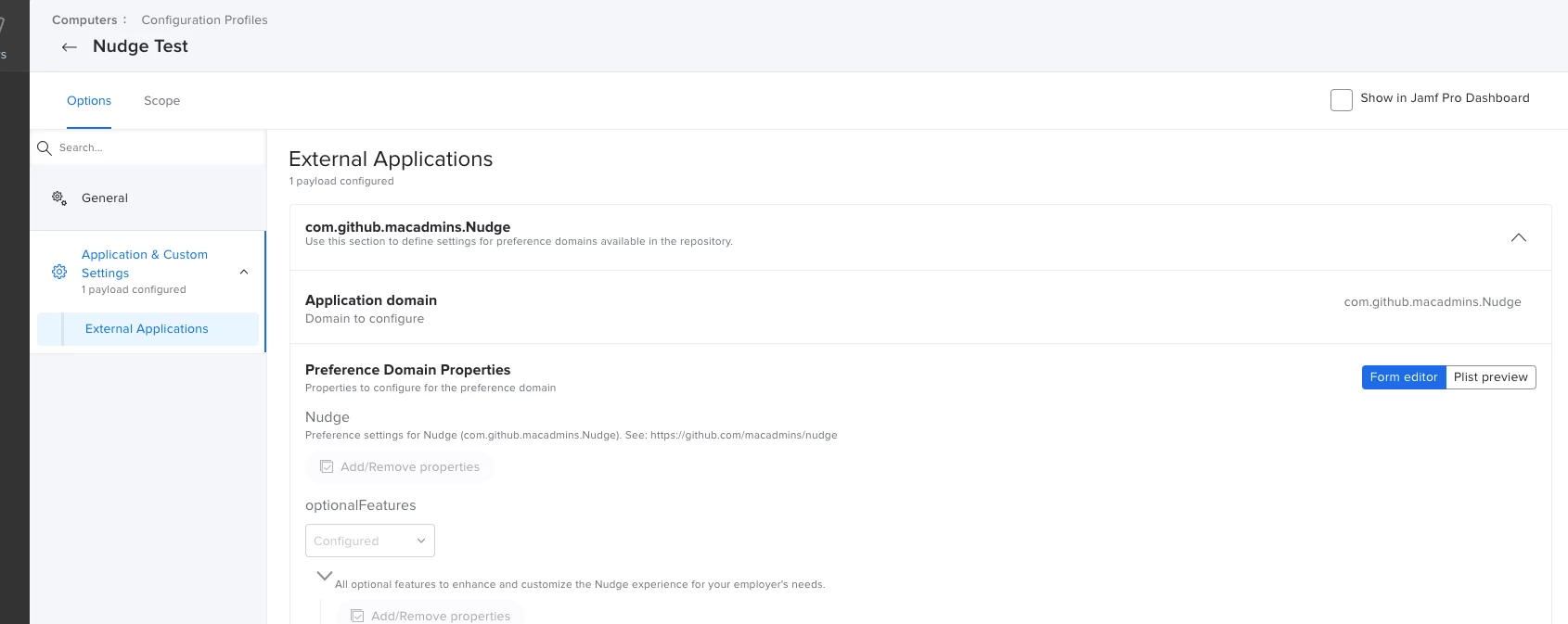
Task: Enable Show in Jamf Pro Dashboard checkbox
Action: tap(1341, 99)
